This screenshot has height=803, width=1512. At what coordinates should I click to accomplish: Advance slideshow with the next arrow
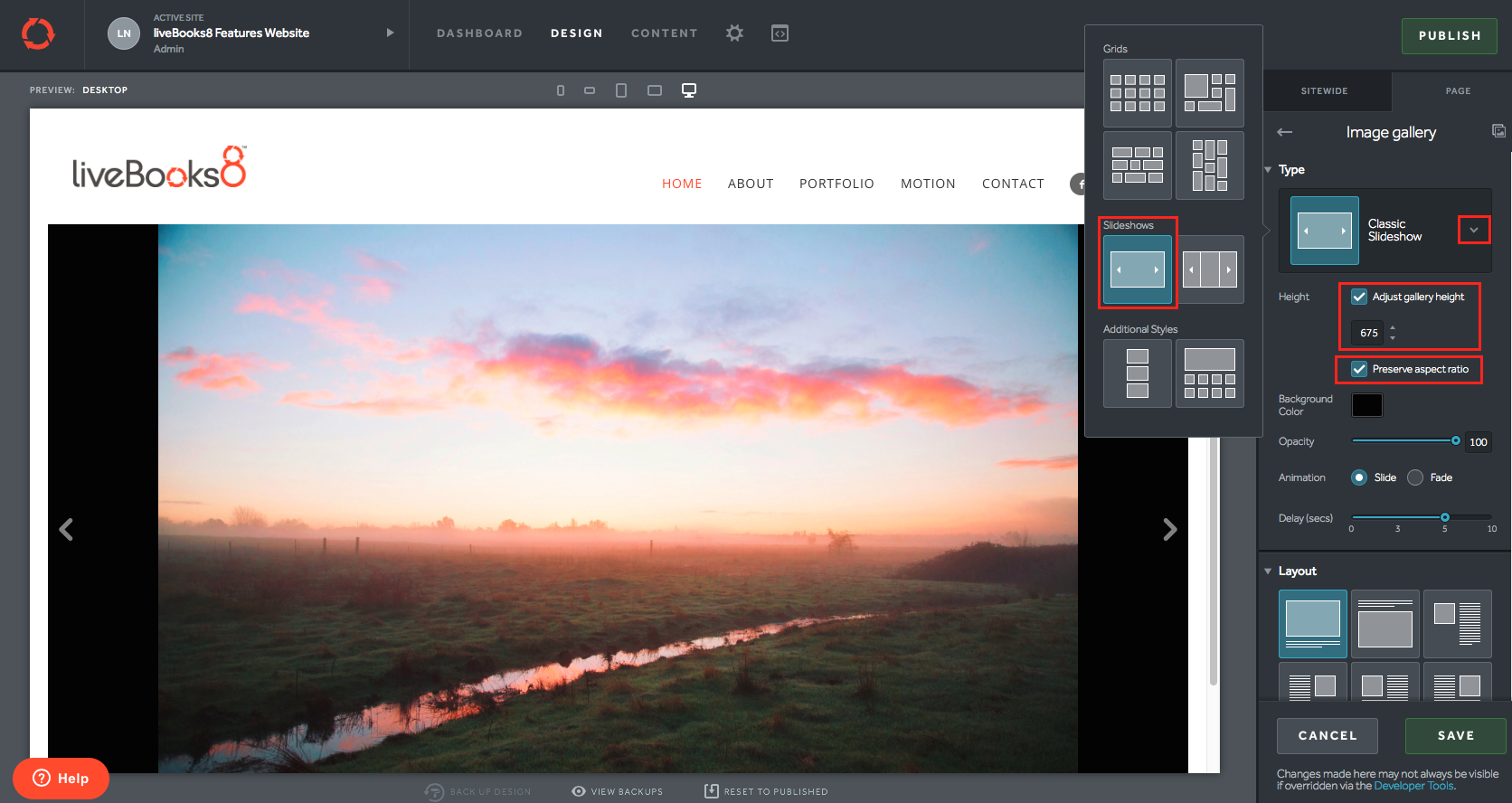(1169, 529)
